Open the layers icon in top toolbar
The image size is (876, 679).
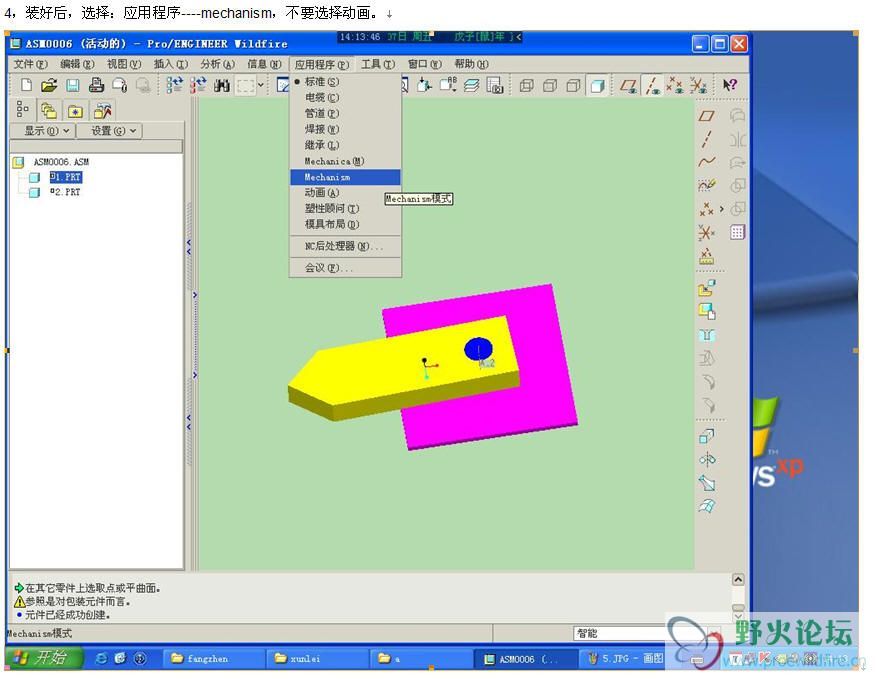click(x=471, y=86)
